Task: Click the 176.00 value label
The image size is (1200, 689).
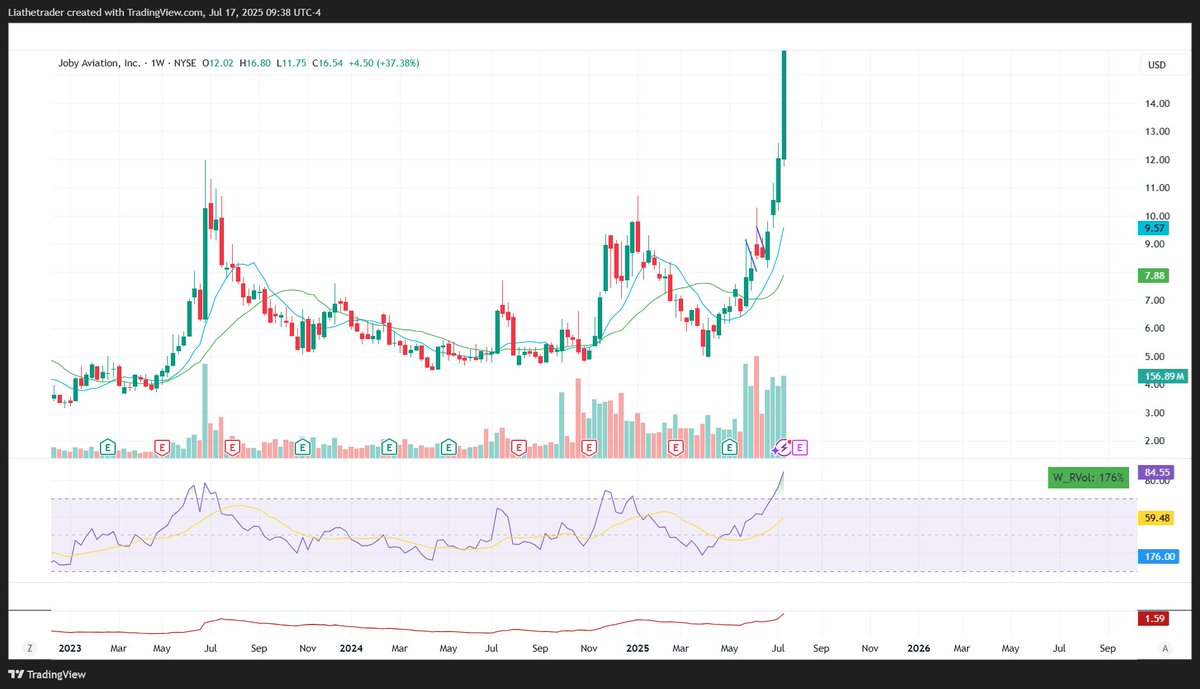Action: pos(1159,556)
